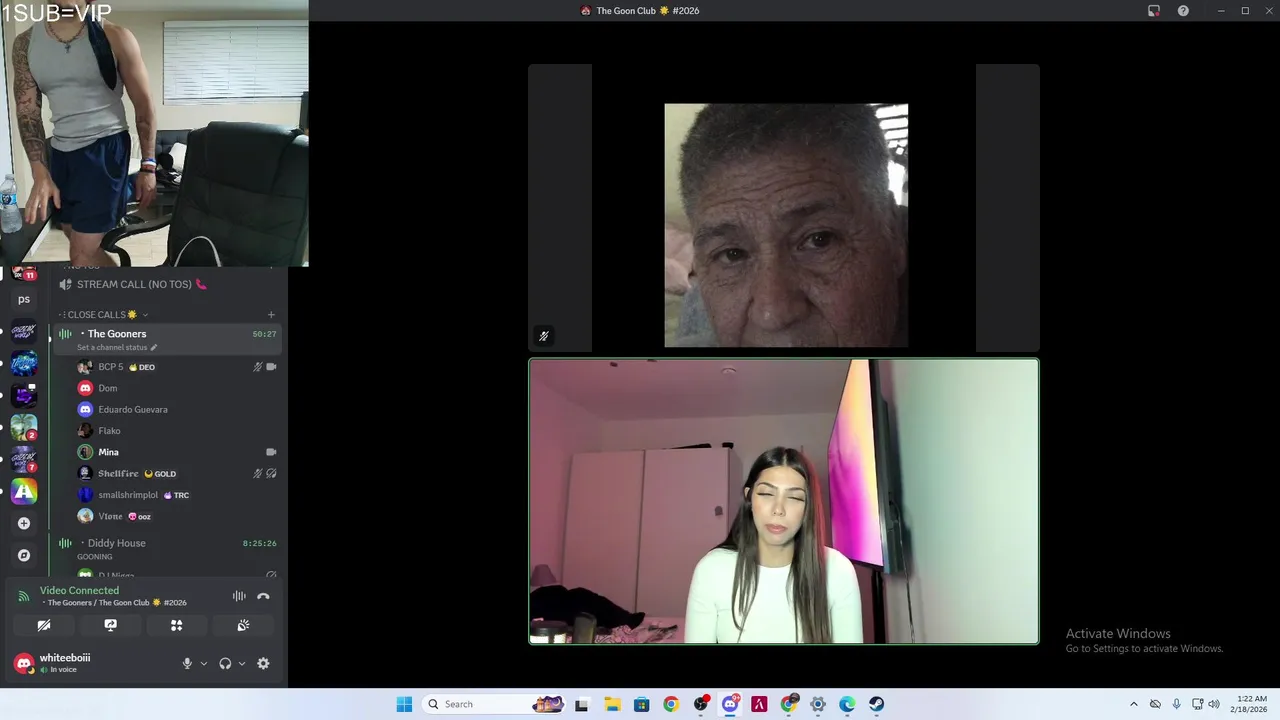Turn on camera in voice panel
Image resolution: width=1280 pixels, height=720 pixels.
click(44, 625)
